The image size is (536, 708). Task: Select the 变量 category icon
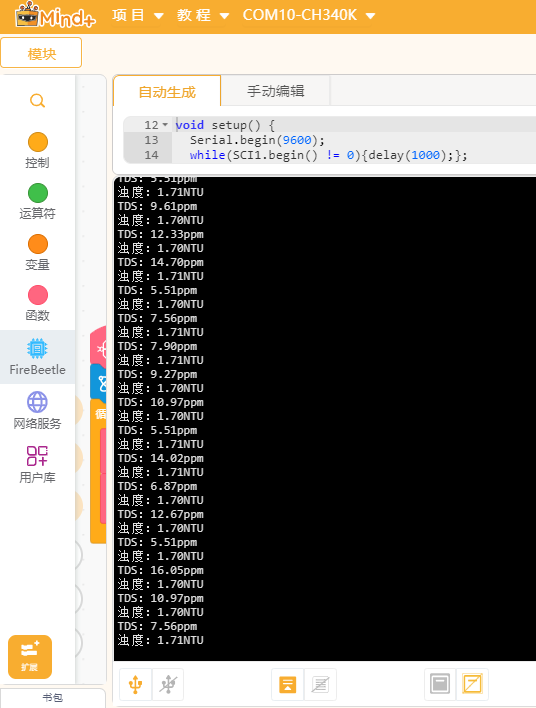pyautogui.click(x=38, y=244)
